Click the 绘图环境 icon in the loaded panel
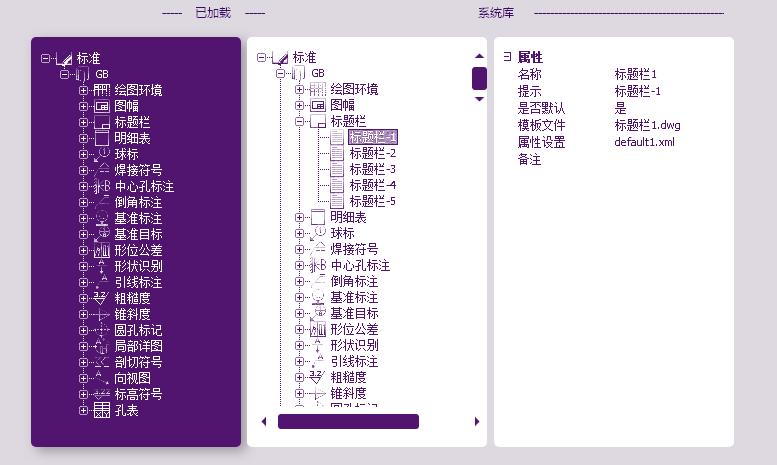 coord(102,90)
